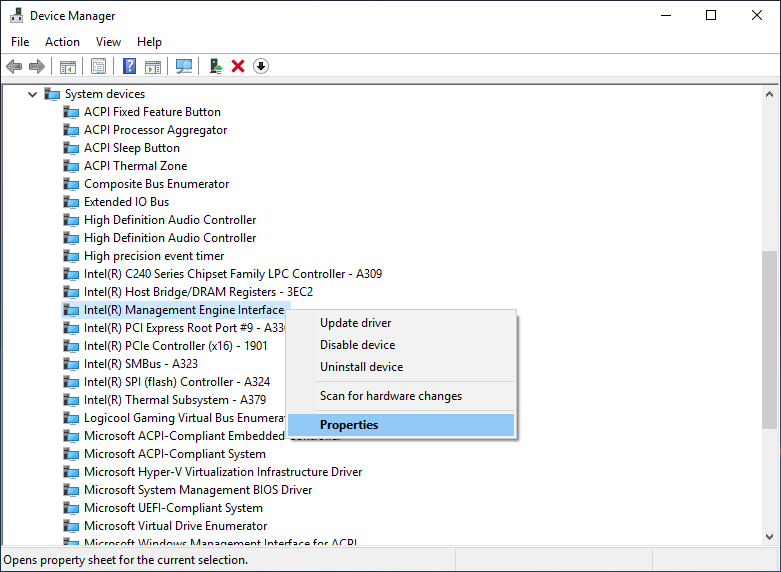
Task: Maximize the Device Manager window
Action: click(x=711, y=15)
